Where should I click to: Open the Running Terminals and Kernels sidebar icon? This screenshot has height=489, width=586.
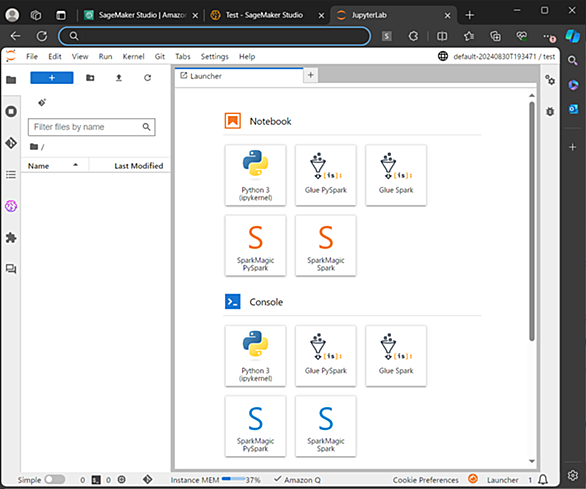(x=11, y=111)
